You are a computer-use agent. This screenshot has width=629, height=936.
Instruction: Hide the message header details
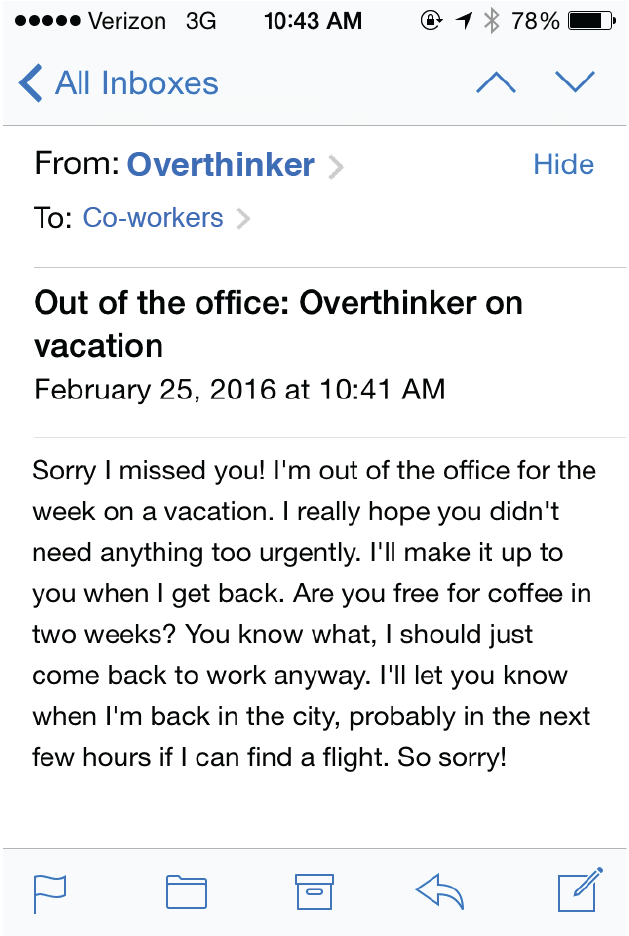pos(563,164)
